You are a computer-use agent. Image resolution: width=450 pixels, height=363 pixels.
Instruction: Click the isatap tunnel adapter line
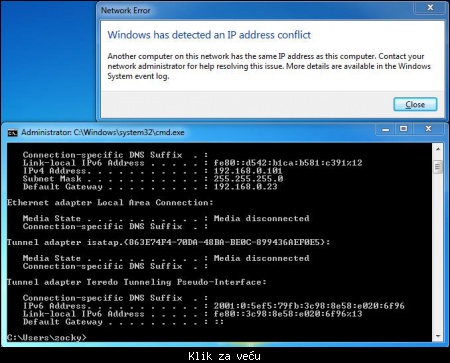pos(168,242)
